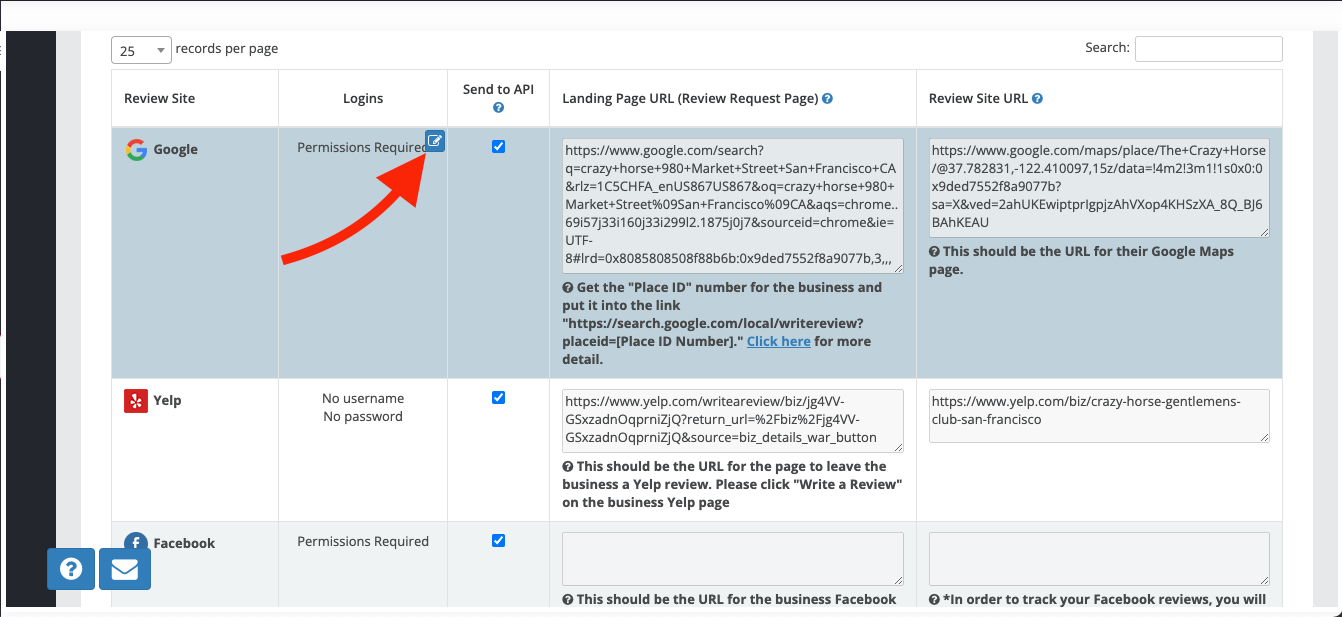Click the Facebook Landing Page URL textarea
Viewport: 1342px width, 617px height.
click(x=732, y=558)
